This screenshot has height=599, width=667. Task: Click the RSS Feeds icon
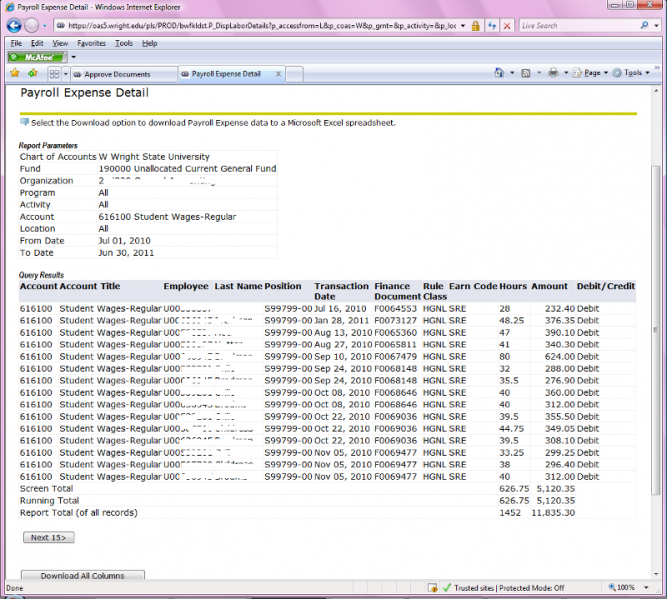click(x=526, y=73)
